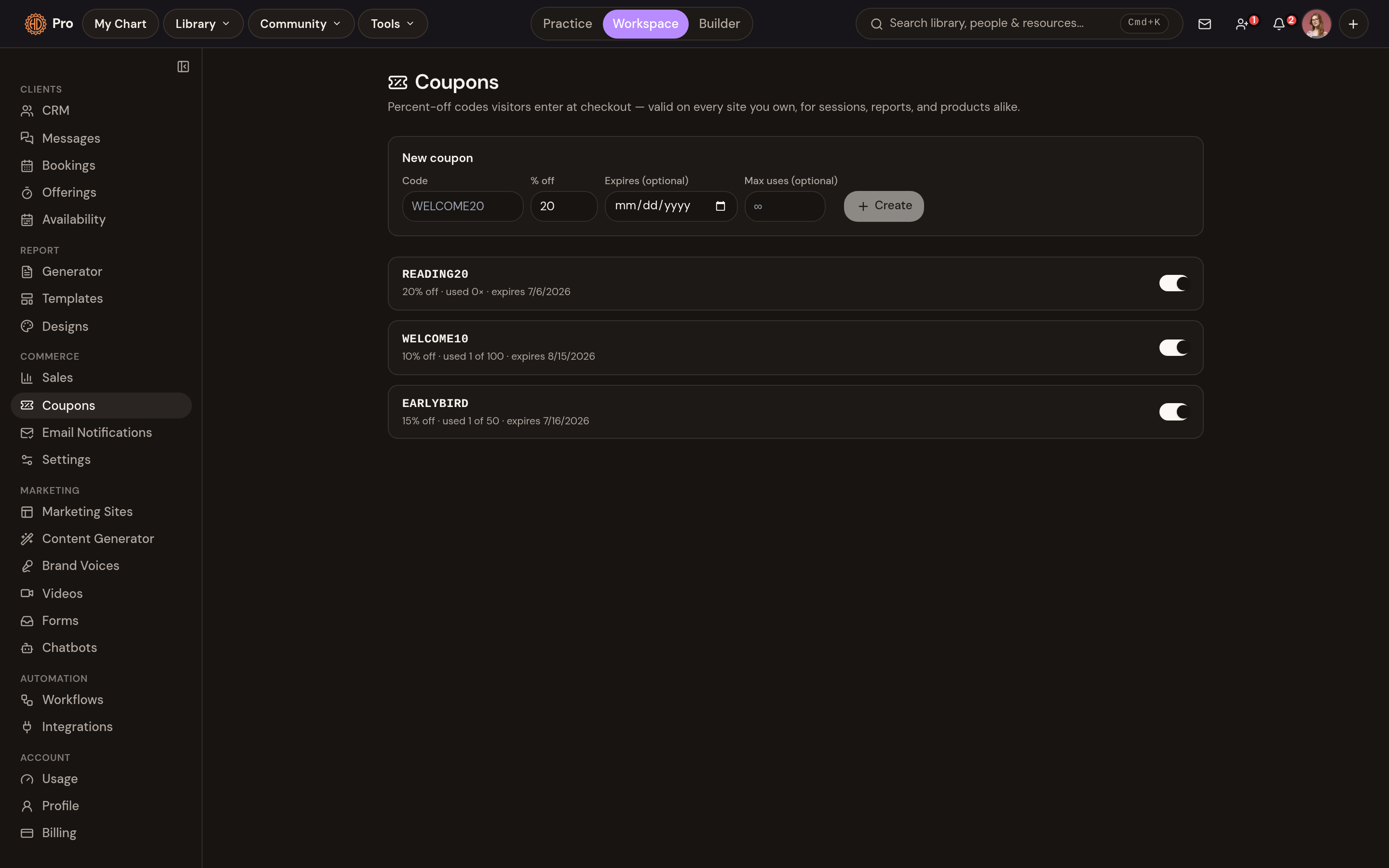1389x868 pixels.
Task: Click Designs palette icon in sidebar
Action: pyautogui.click(x=27, y=326)
